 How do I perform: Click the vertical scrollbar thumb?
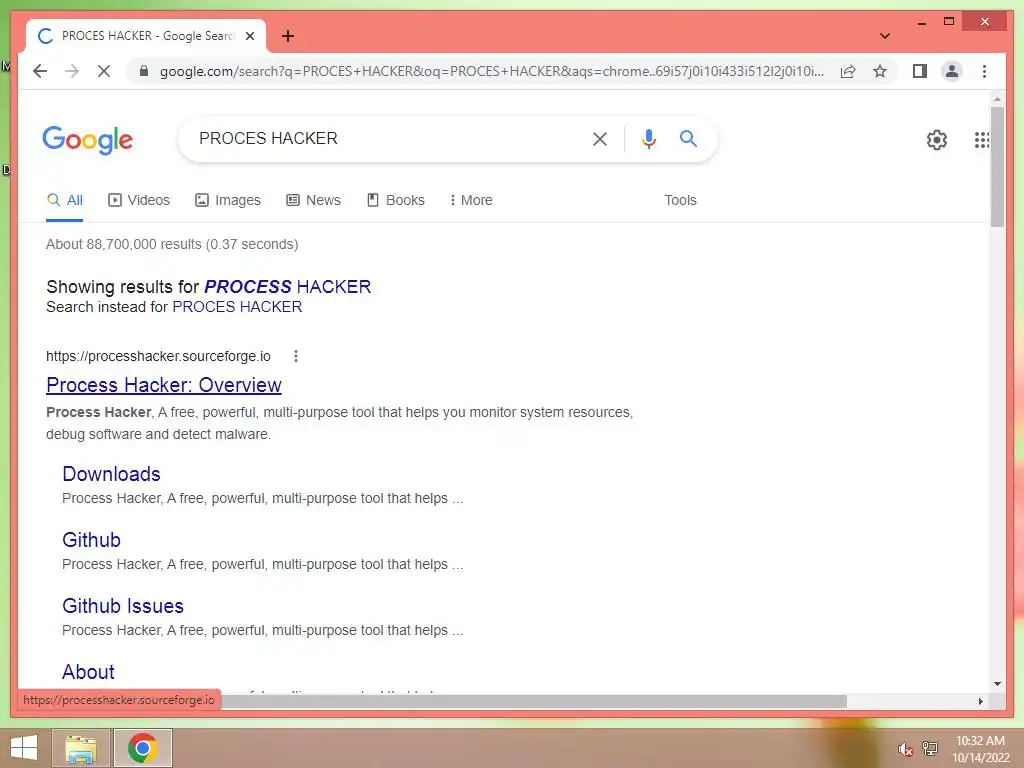click(997, 167)
